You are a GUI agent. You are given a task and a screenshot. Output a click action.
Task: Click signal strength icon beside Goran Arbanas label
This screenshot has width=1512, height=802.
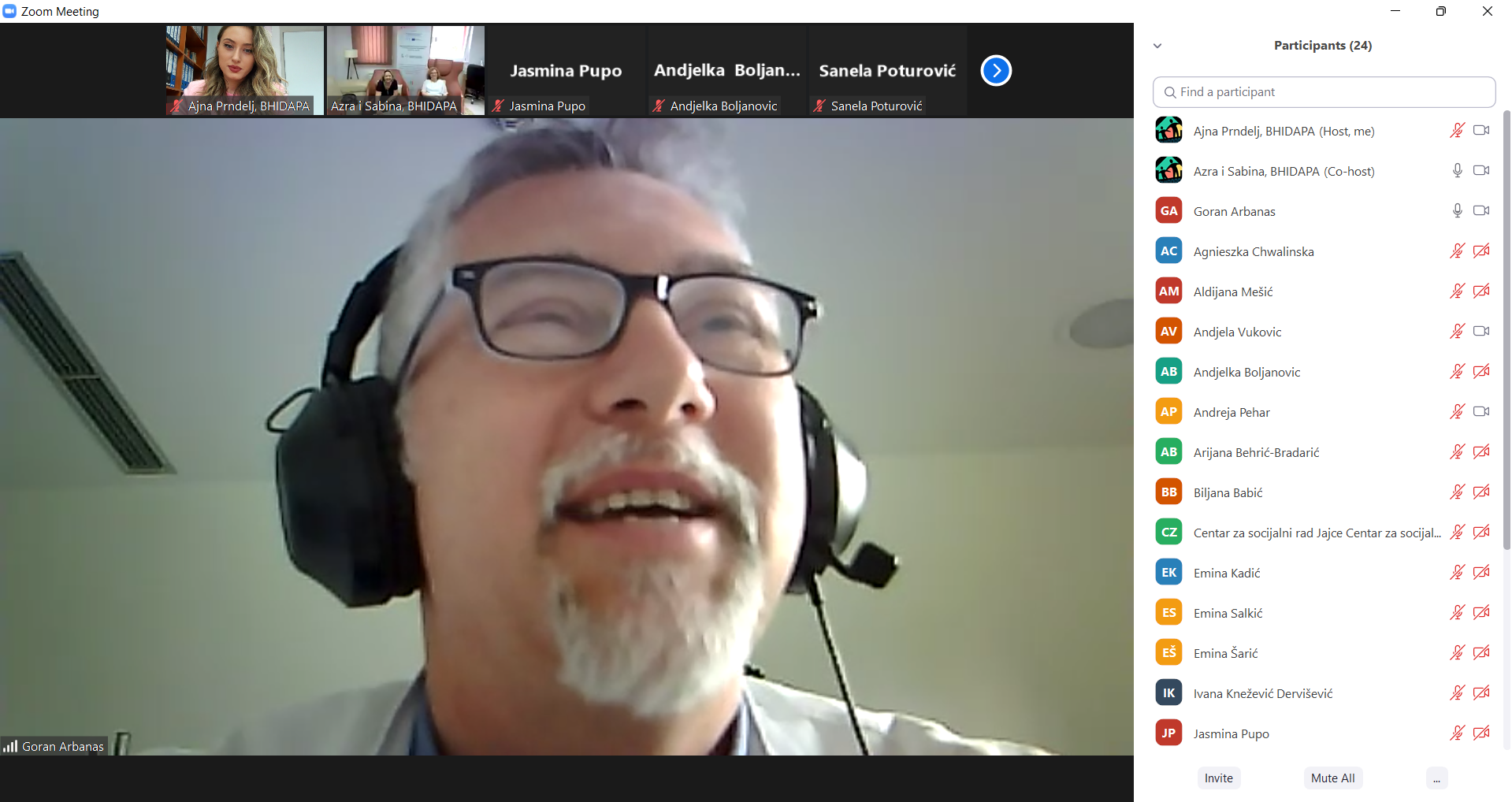point(10,746)
